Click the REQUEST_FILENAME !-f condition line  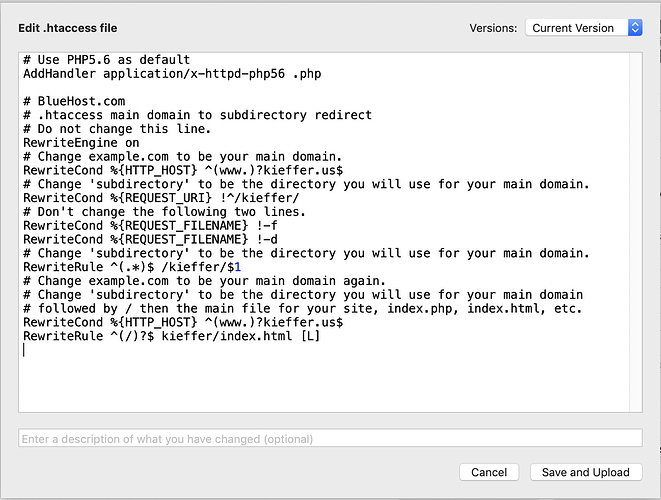pyautogui.click(x=150, y=226)
